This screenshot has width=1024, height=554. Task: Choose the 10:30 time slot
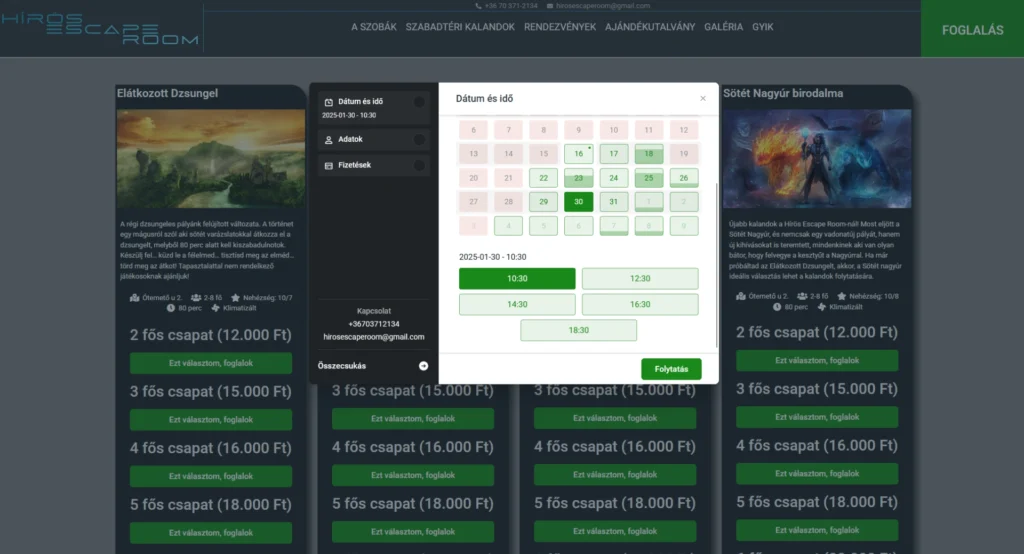(517, 278)
